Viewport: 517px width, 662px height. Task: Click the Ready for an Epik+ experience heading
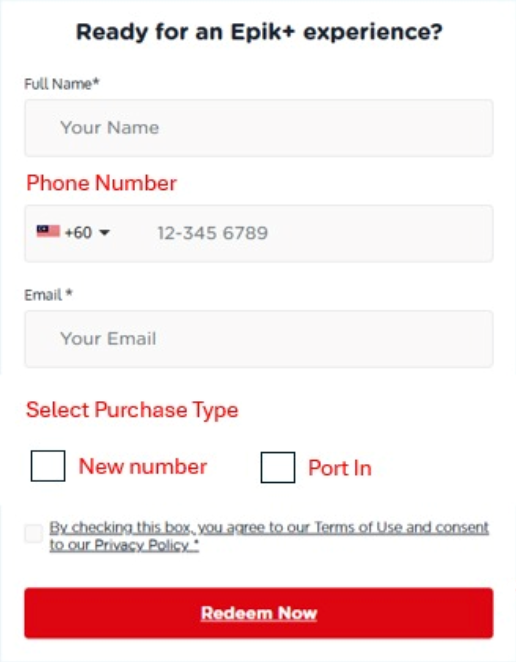click(x=259, y=32)
